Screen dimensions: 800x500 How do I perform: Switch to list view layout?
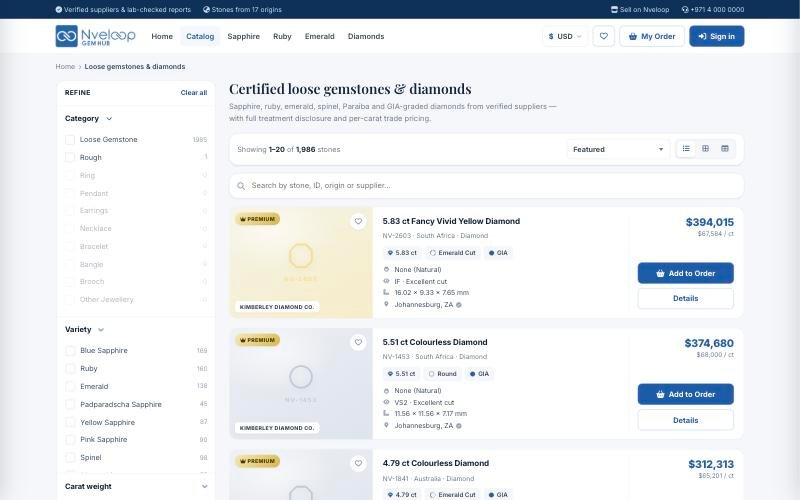pyautogui.click(x=686, y=148)
